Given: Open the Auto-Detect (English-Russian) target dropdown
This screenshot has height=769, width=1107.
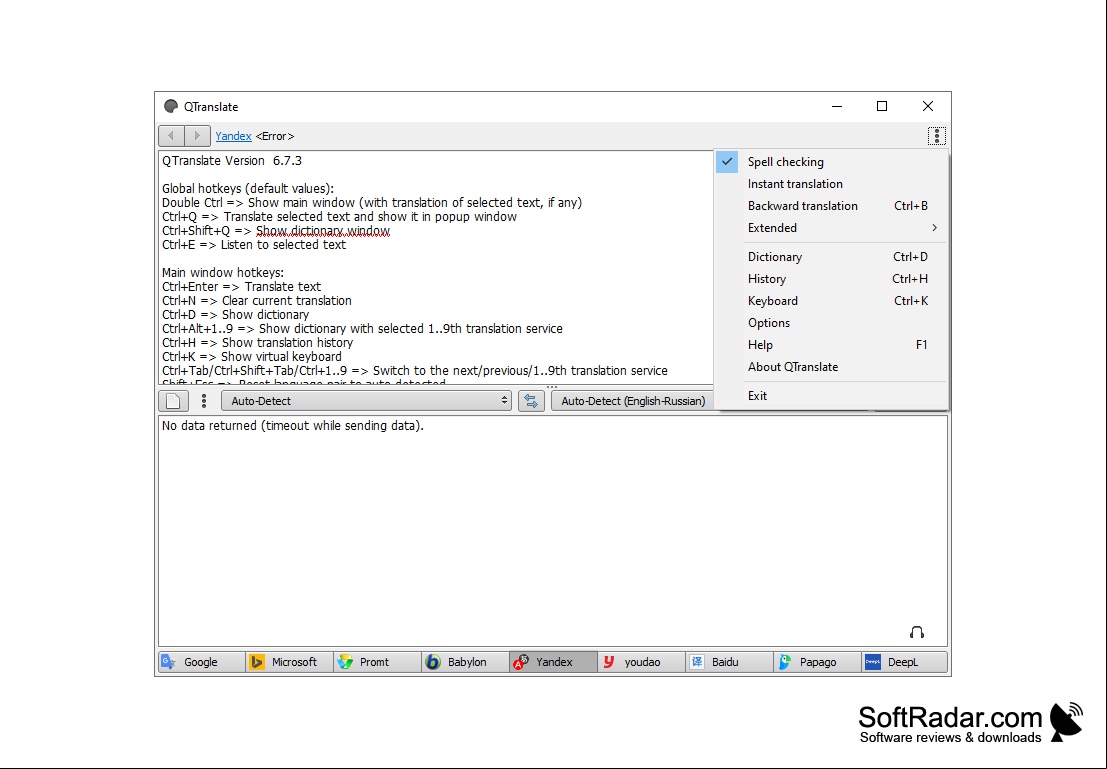Looking at the screenshot, I should (x=633, y=401).
